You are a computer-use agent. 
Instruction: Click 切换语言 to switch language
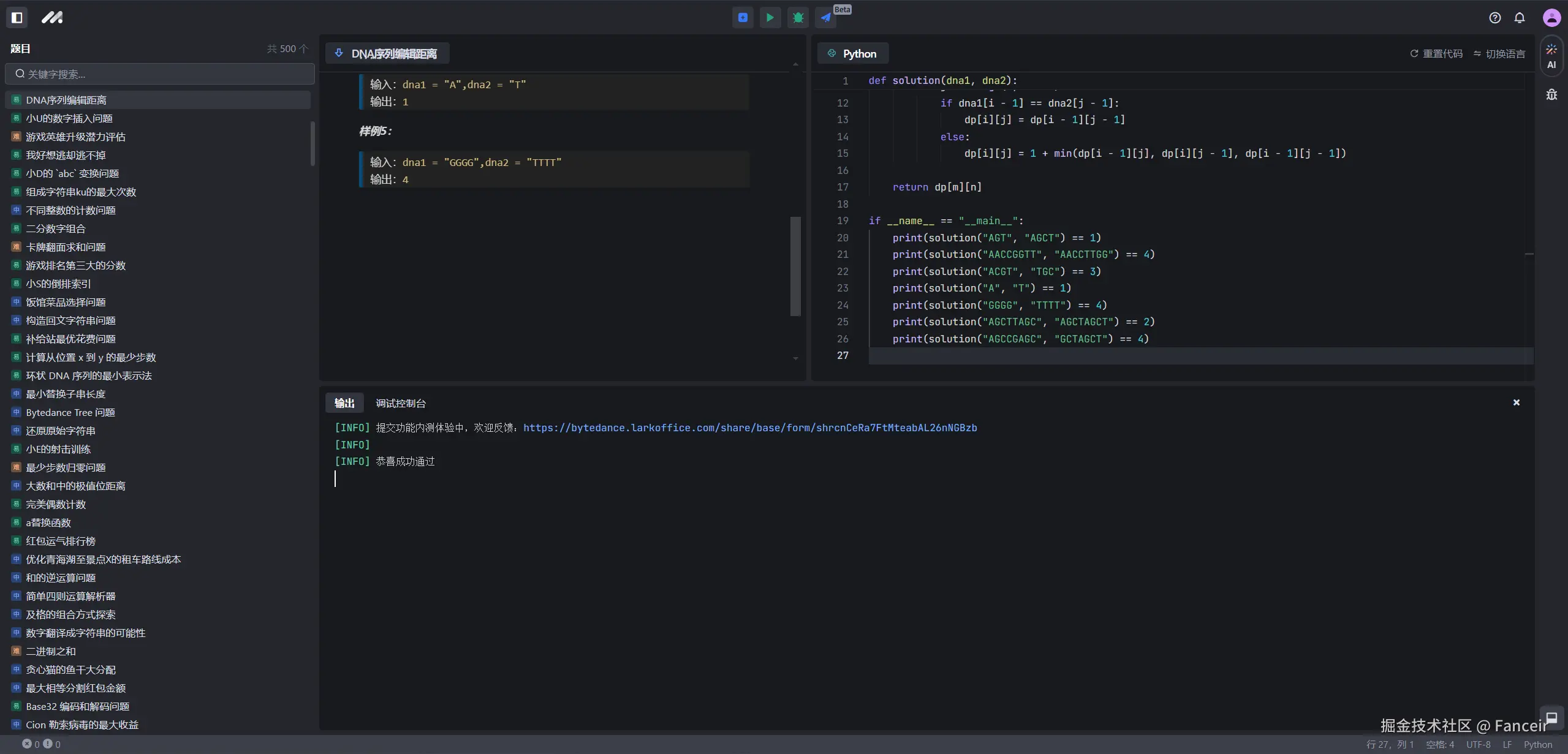tap(1499, 54)
